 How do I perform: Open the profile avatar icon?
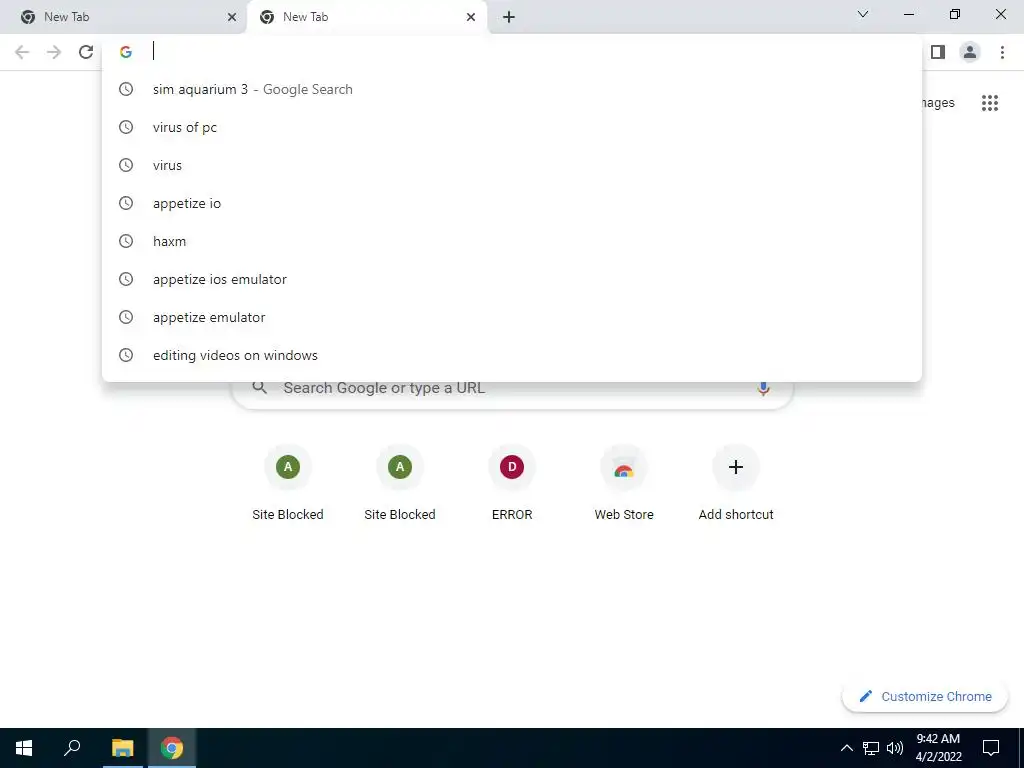coord(970,52)
